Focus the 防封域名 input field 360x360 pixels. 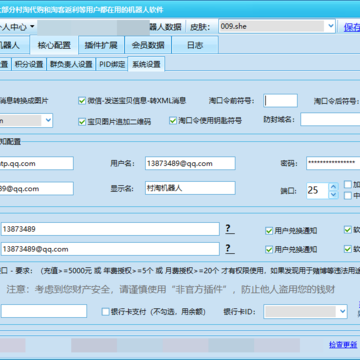tap(330, 119)
